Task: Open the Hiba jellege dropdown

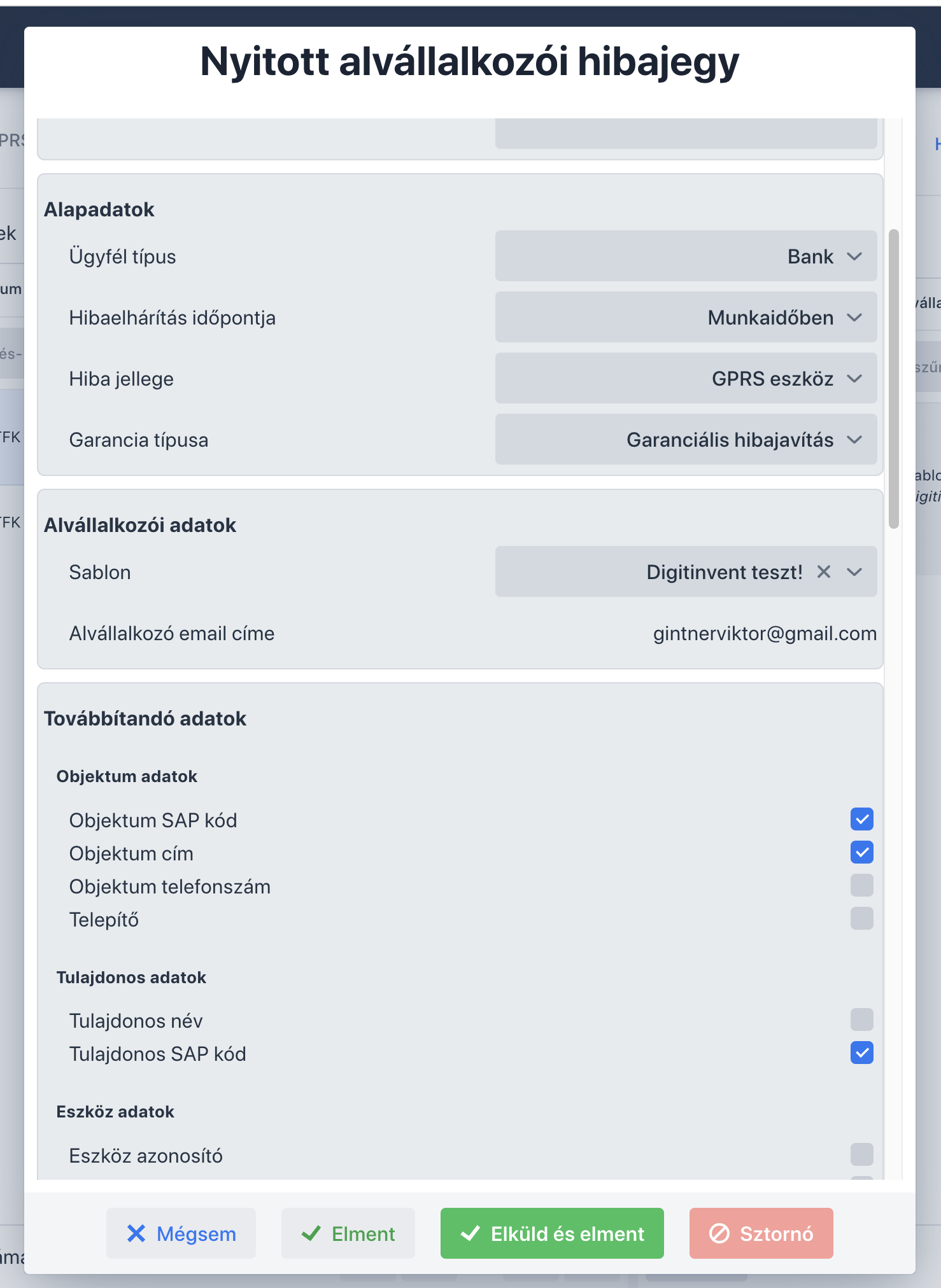Action: click(x=686, y=378)
